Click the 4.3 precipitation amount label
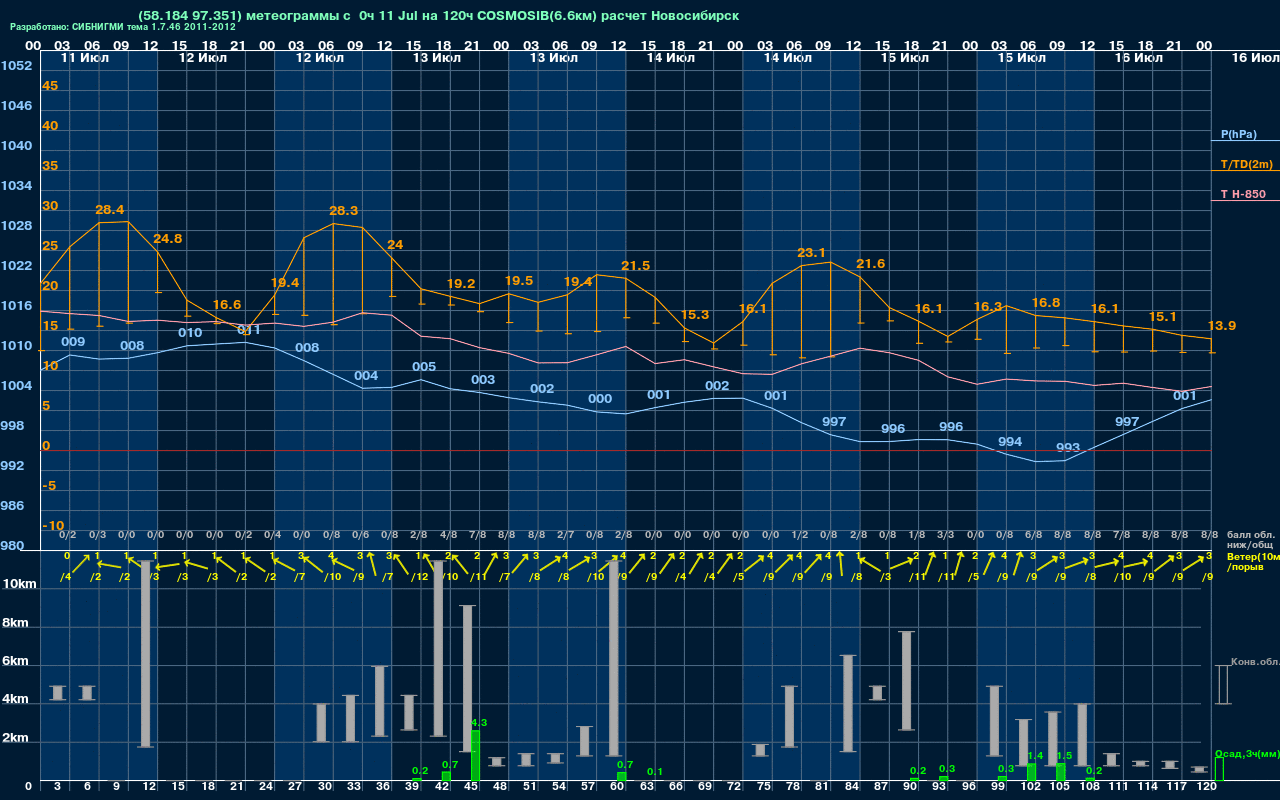 (x=479, y=722)
